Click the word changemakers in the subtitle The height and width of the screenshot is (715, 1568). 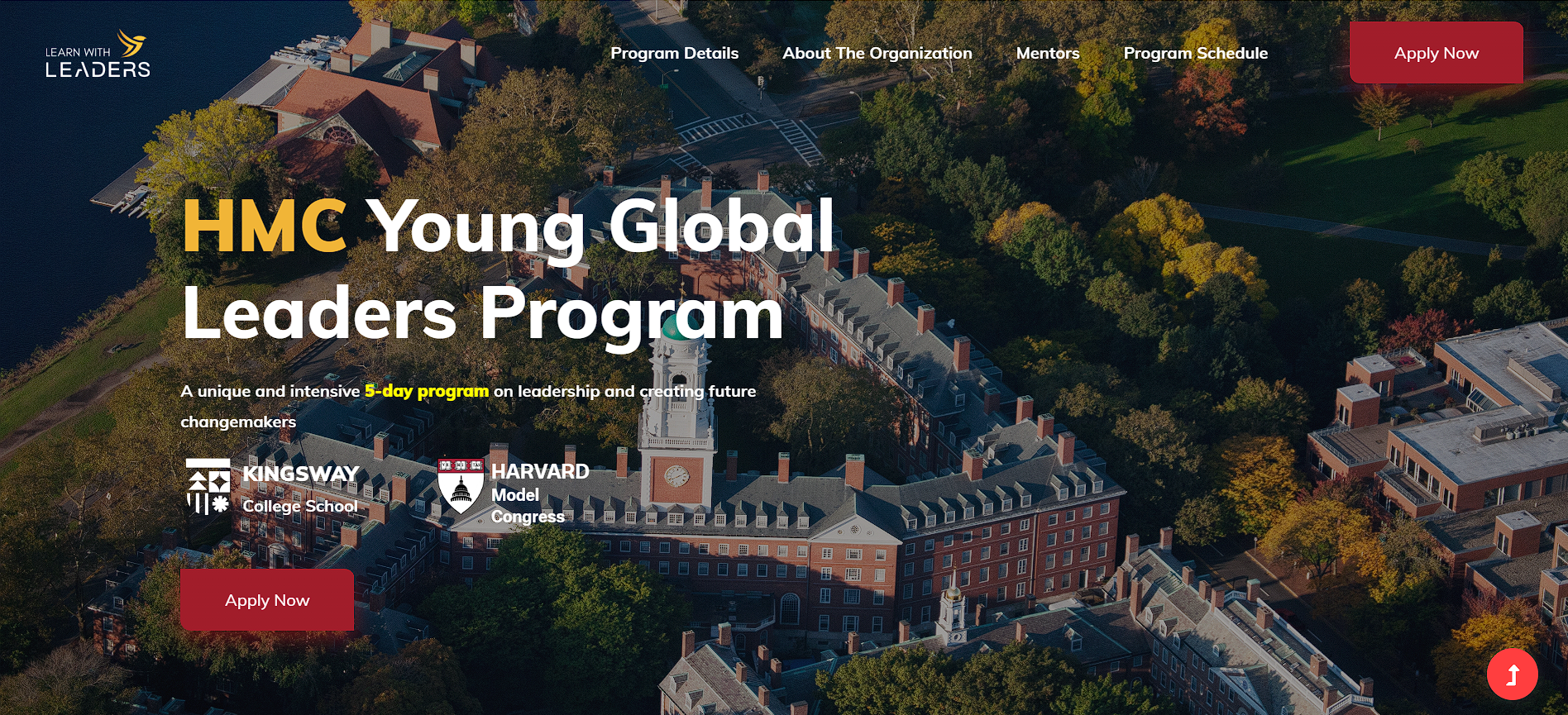[238, 422]
